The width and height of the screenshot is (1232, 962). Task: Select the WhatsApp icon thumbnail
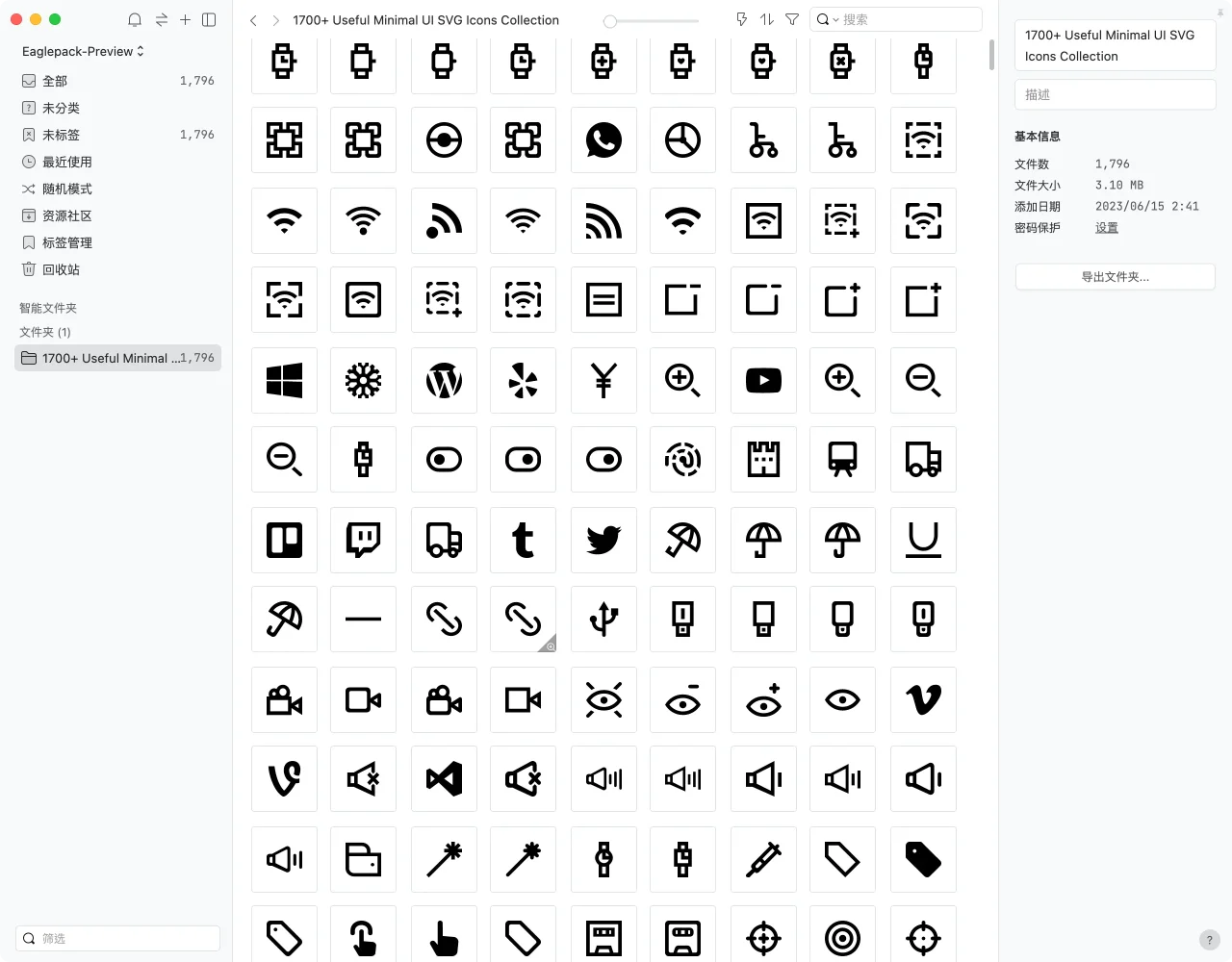tap(603, 140)
